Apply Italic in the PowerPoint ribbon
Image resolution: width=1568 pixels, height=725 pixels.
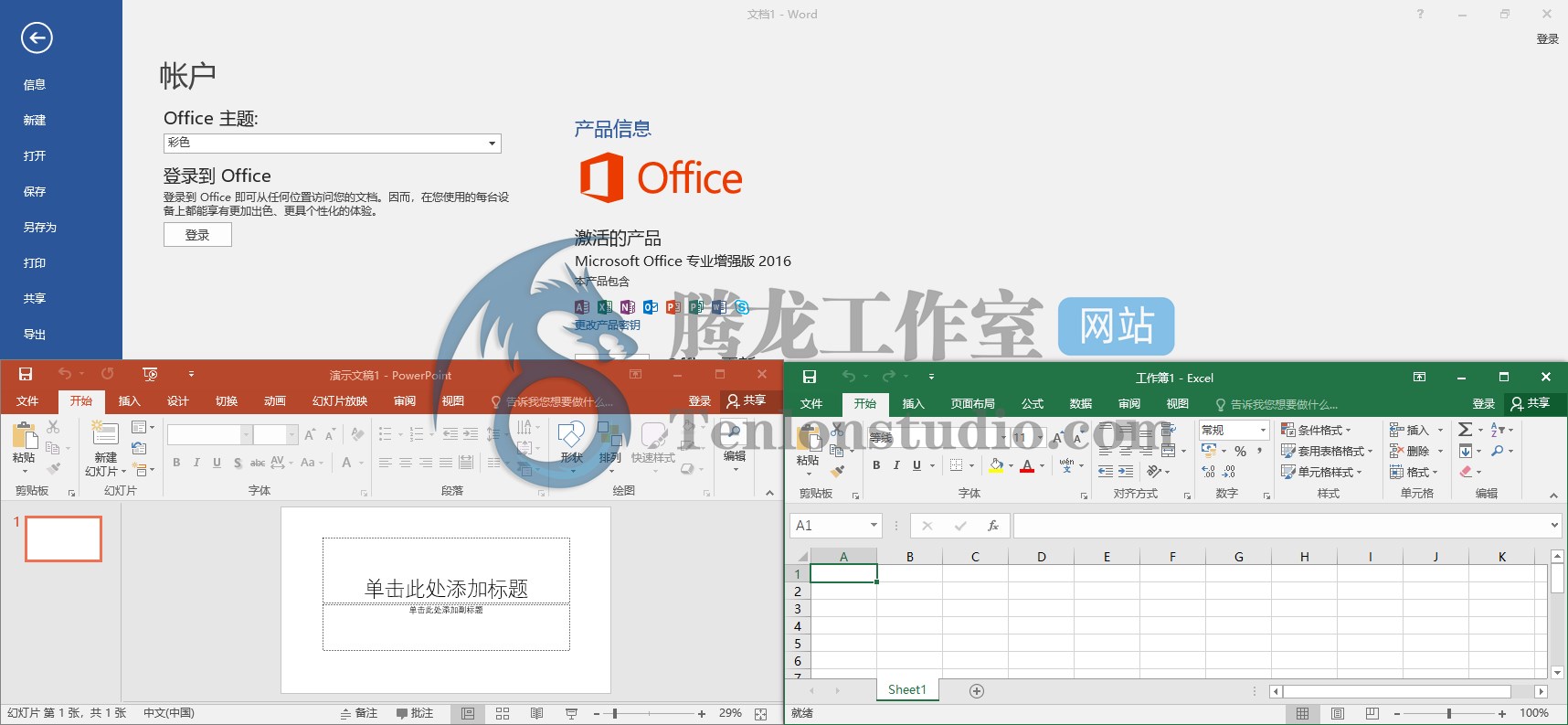pos(196,463)
